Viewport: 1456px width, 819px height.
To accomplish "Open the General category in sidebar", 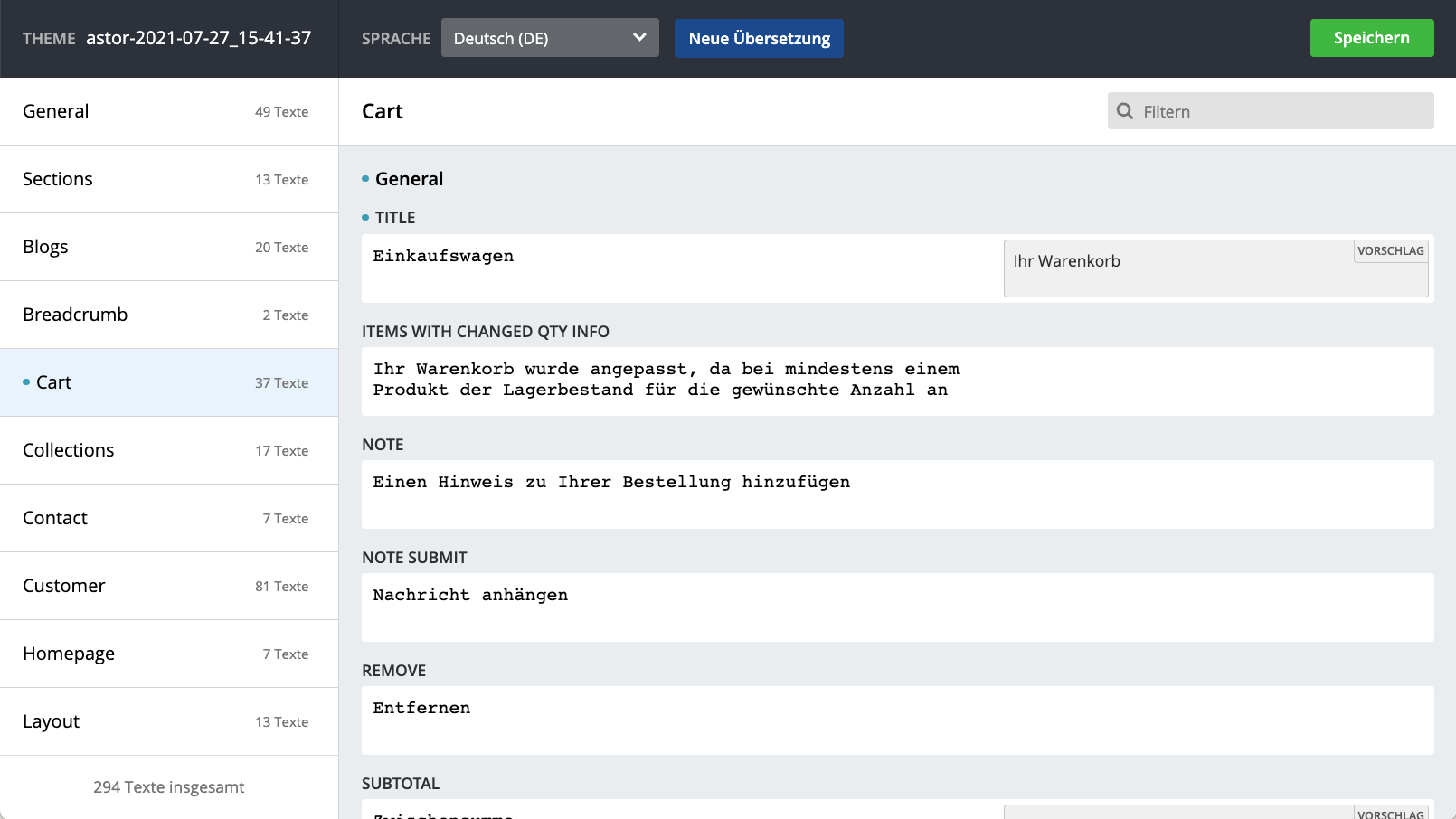I will pos(169,111).
